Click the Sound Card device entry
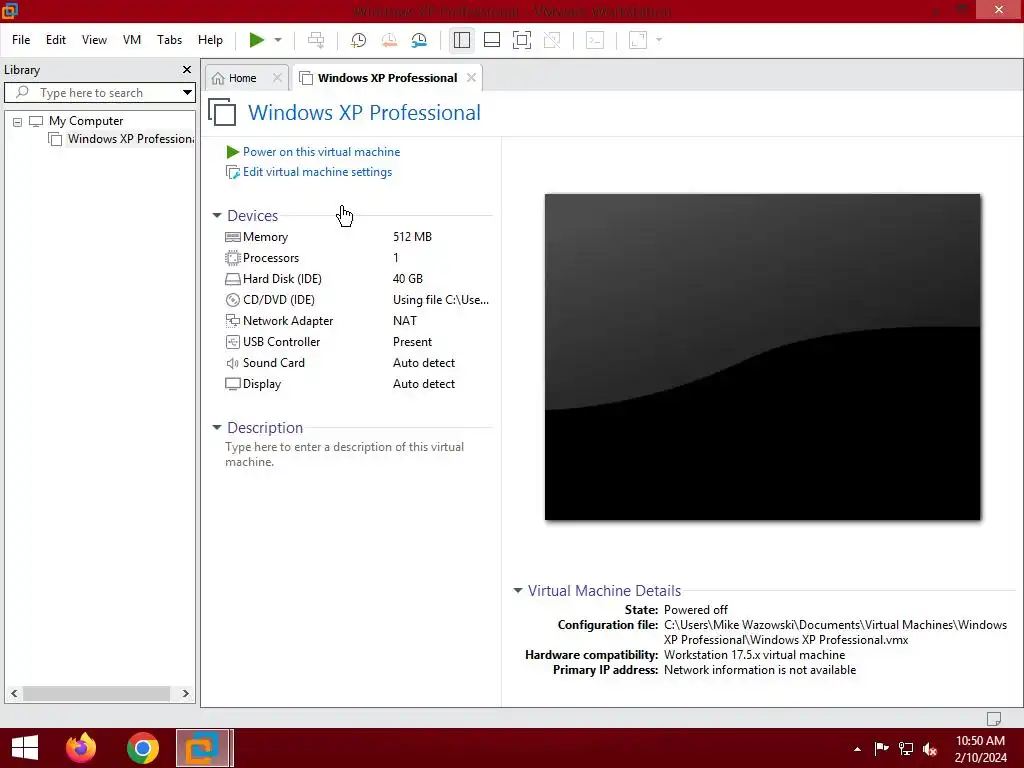 pos(265,362)
